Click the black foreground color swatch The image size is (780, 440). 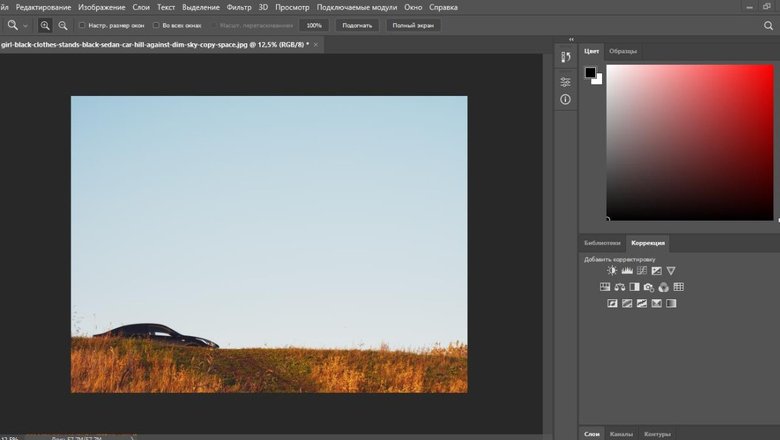click(590, 72)
